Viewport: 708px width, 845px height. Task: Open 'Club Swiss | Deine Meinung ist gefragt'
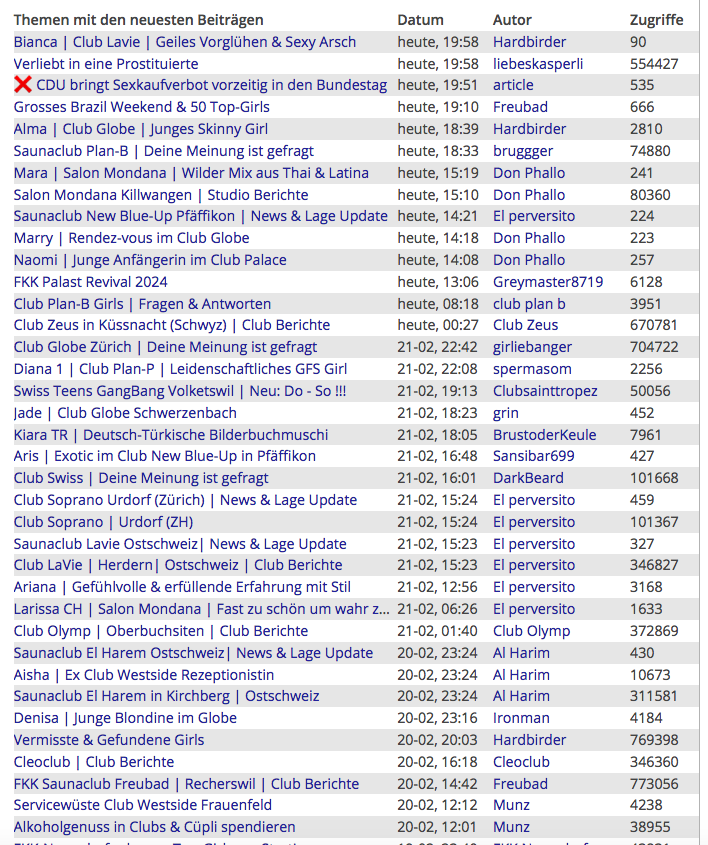pyautogui.click(x=141, y=478)
